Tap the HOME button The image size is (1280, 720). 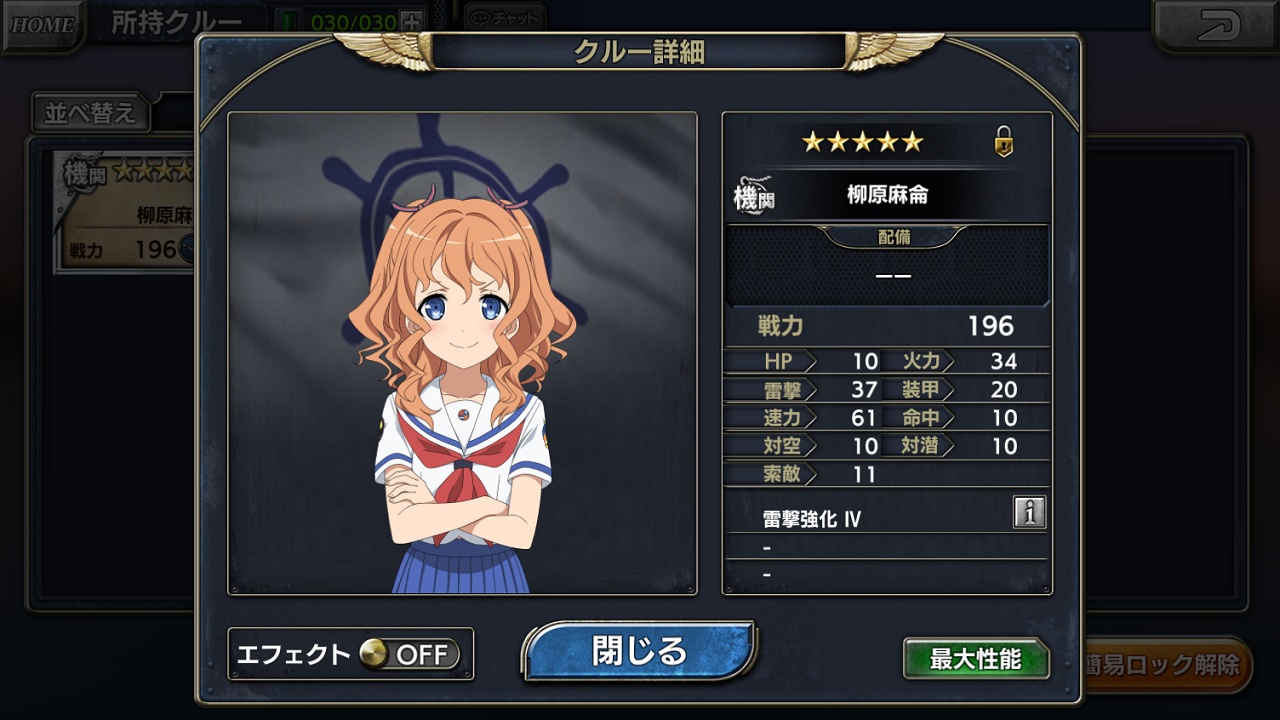(x=42, y=23)
